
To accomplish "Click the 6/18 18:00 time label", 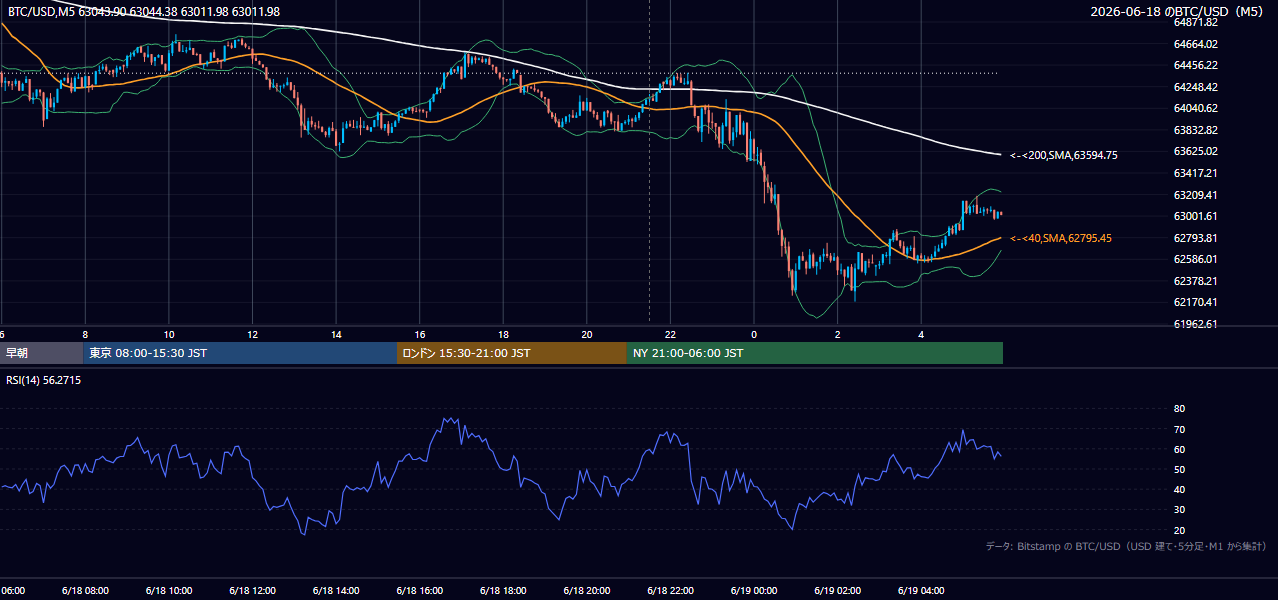I will coord(503,591).
